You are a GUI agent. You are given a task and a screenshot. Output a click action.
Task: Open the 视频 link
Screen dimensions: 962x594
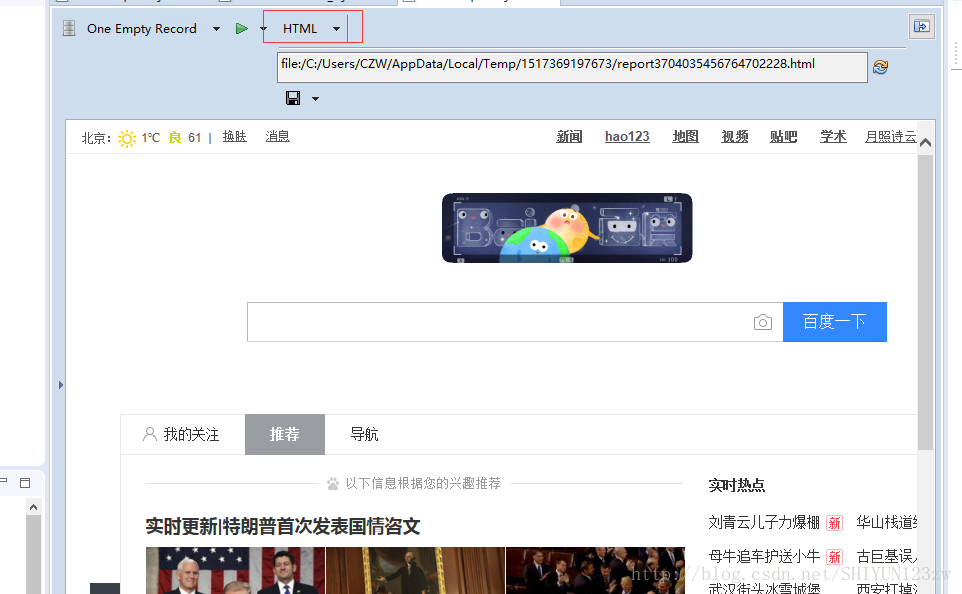734,137
